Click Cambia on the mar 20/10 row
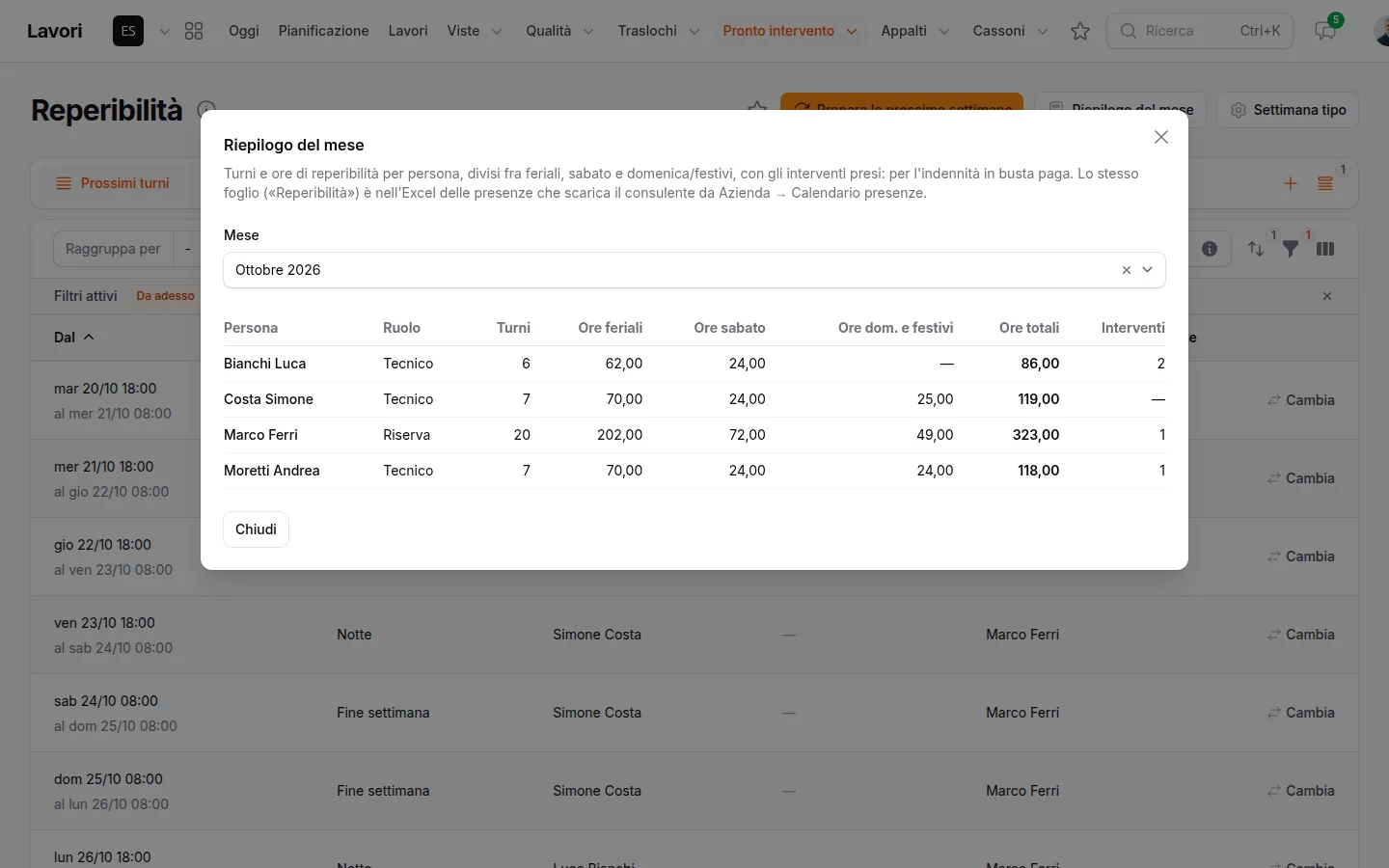This screenshot has height=868, width=1389. (1301, 400)
